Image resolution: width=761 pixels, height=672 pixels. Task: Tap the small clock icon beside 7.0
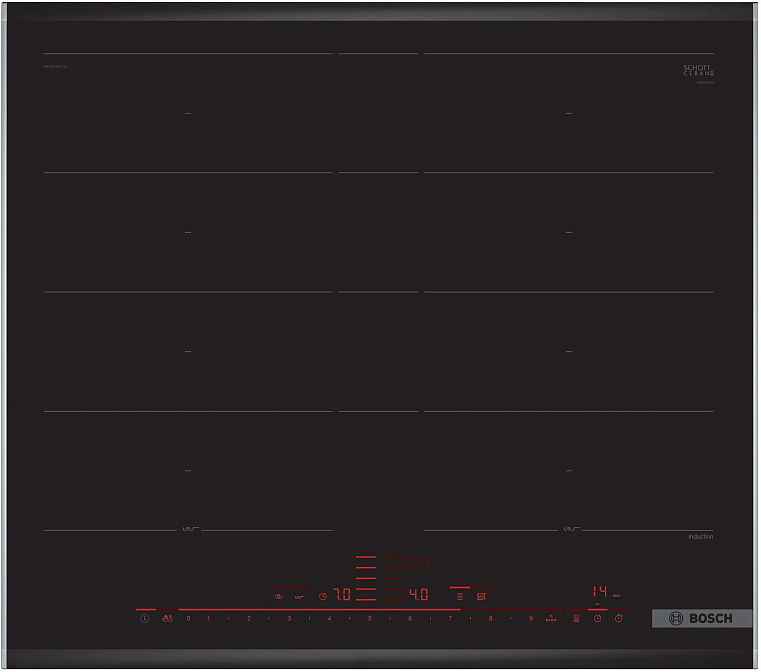coord(322,596)
